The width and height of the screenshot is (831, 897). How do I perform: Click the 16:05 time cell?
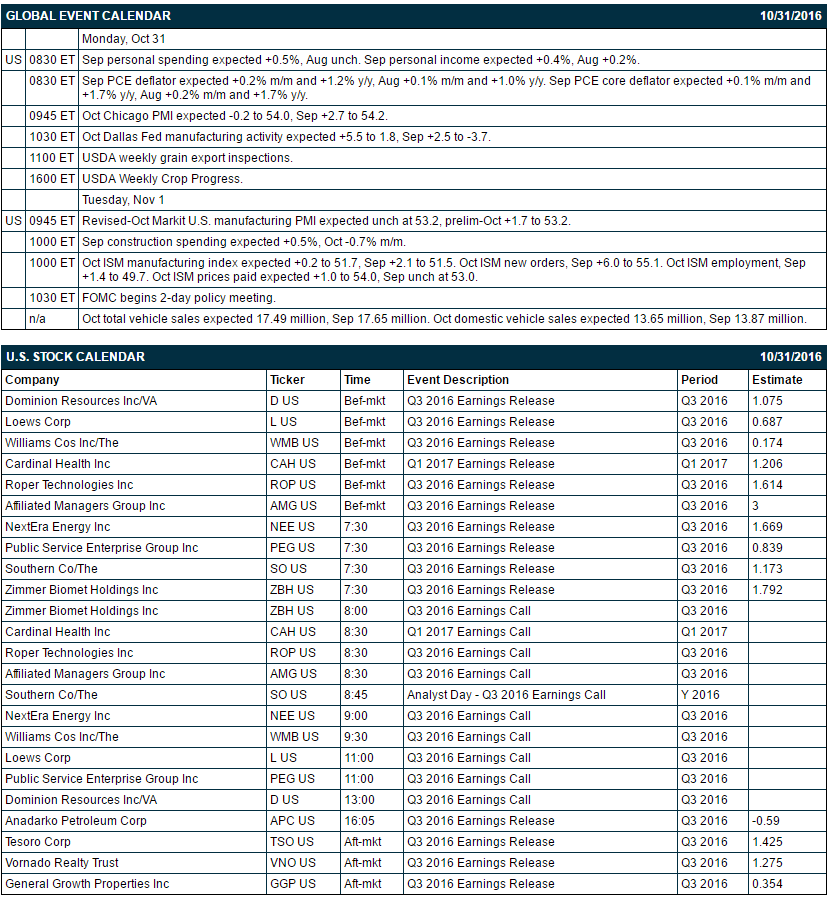[359, 821]
